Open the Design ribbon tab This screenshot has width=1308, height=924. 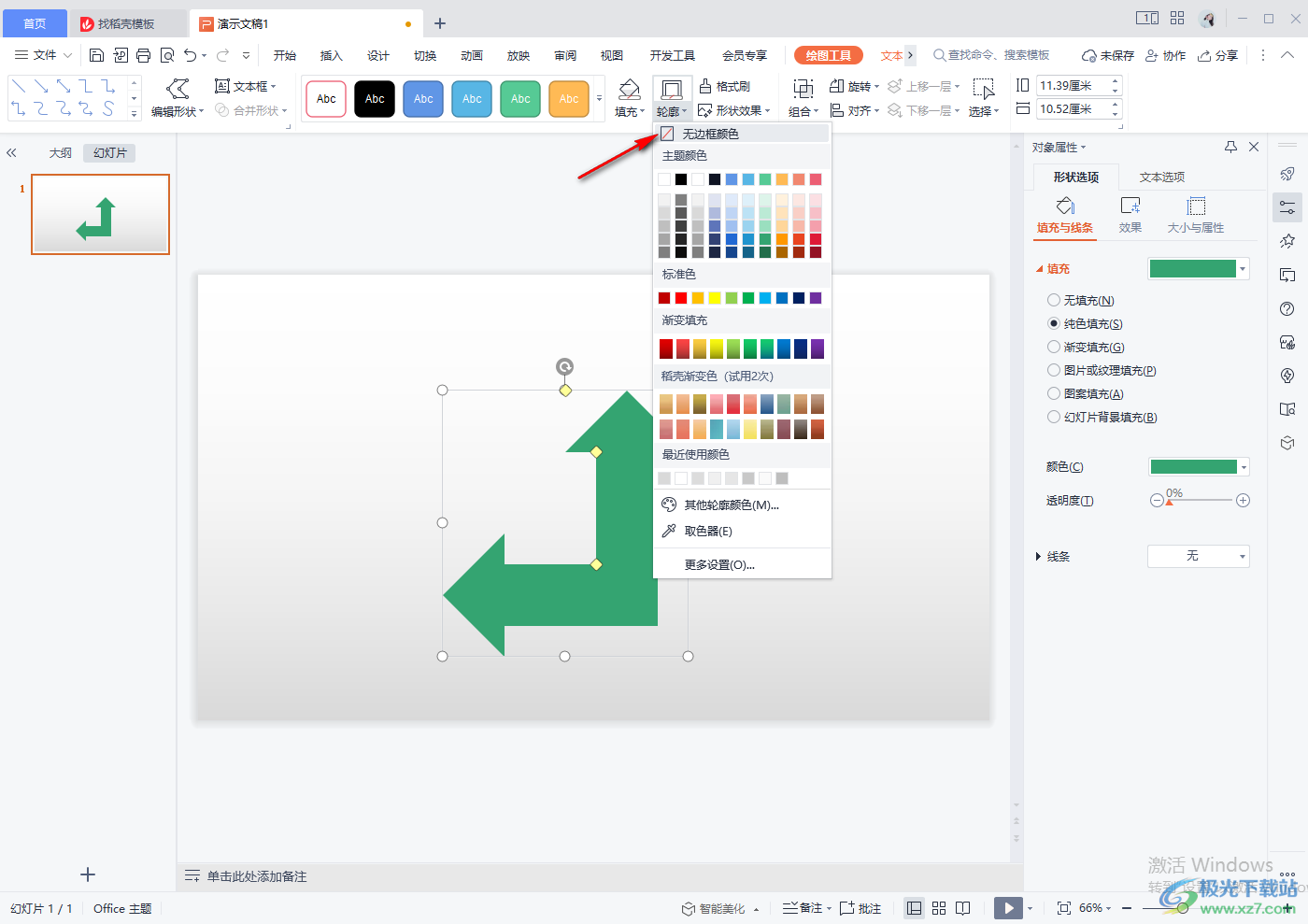pos(378,55)
